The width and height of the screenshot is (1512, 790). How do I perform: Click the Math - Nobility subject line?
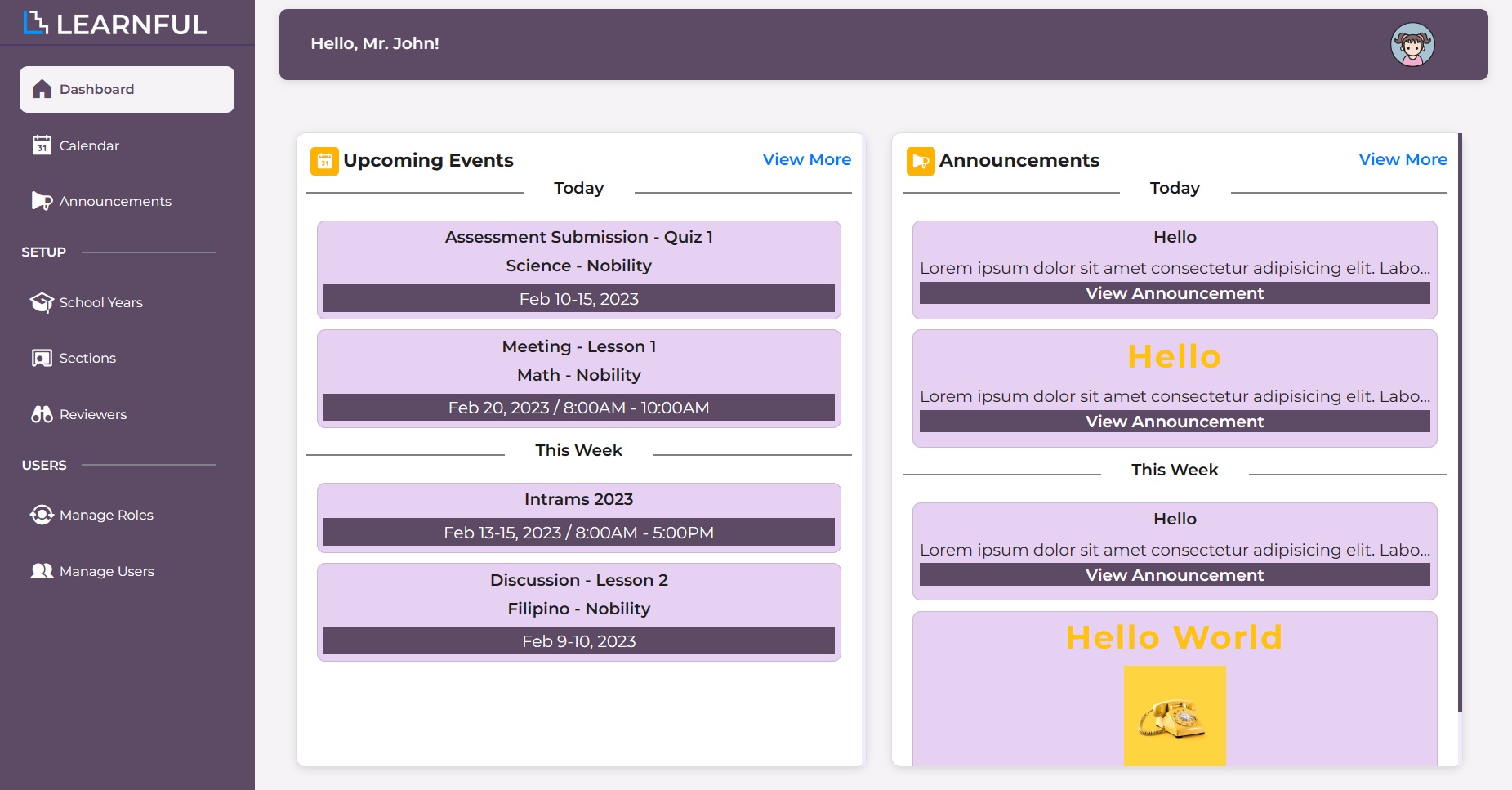click(x=578, y=375)
